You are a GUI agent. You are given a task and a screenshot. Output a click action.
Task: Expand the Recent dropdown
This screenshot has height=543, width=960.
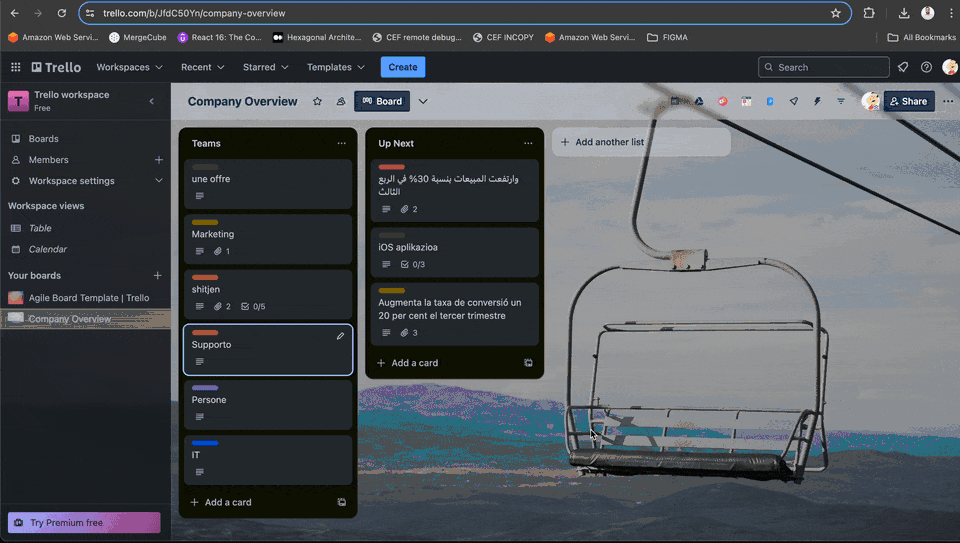click(203, 67)
